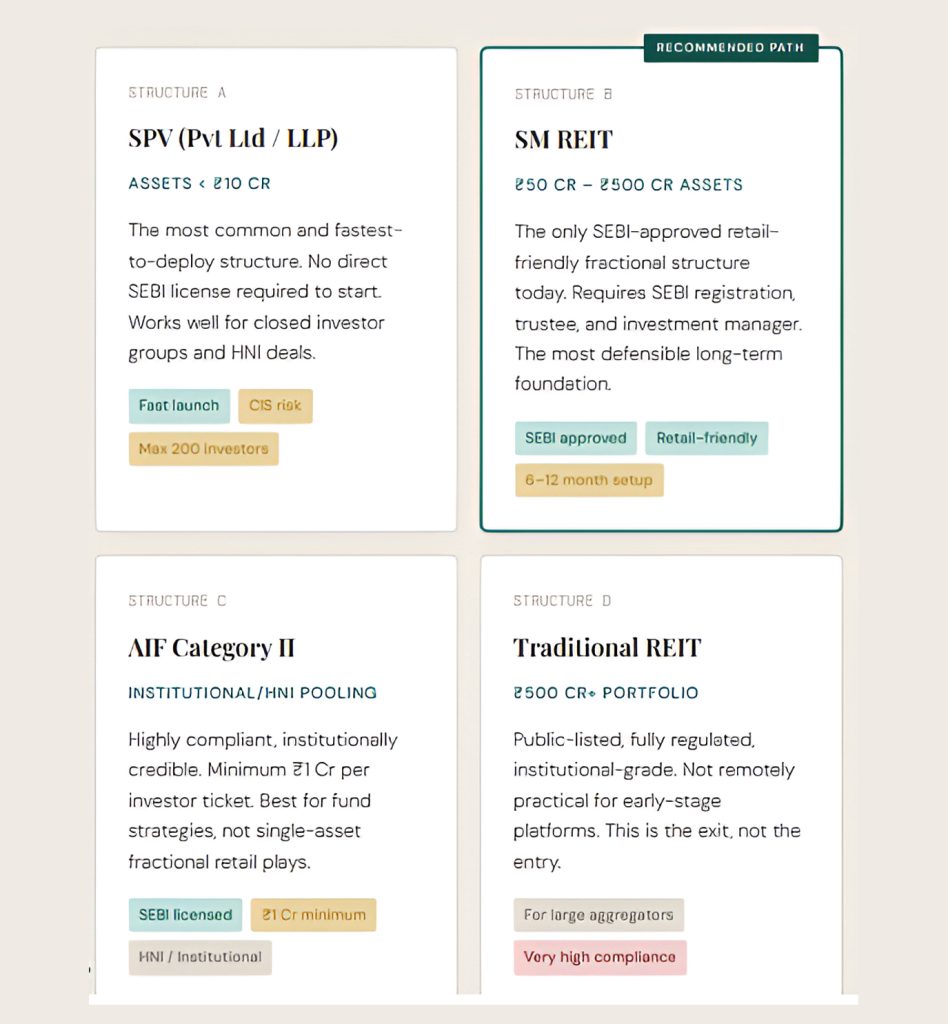The width and height of the screenshot is (948, 1024).
Task: Click the ₹500 Cr+ Portfolio subtitle
Action: [606, 692]
